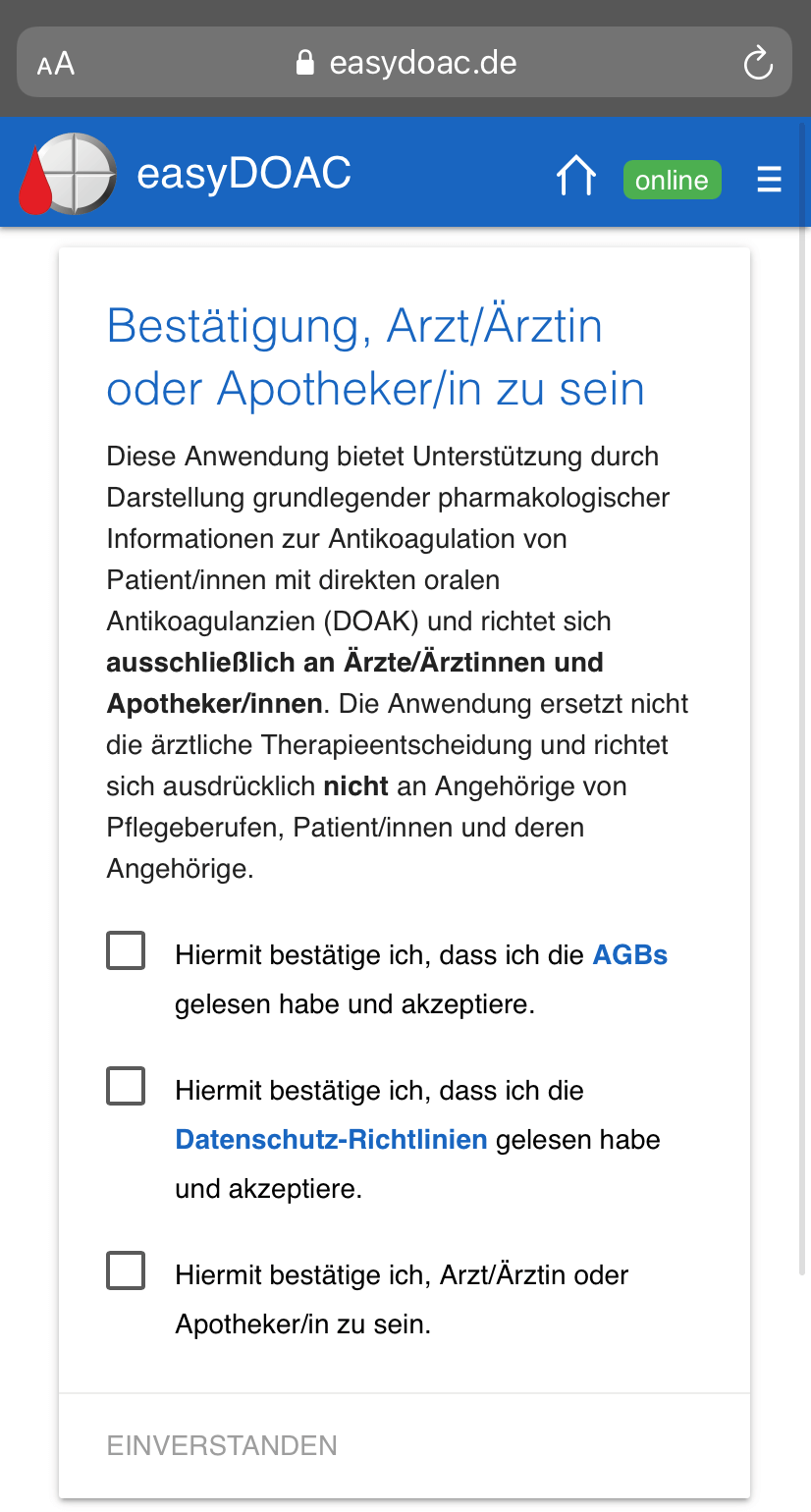Click bold text "ausschließlich an Ärzte/Ärztinnen und"
811x1512 pixels.
tap(354, 663)
